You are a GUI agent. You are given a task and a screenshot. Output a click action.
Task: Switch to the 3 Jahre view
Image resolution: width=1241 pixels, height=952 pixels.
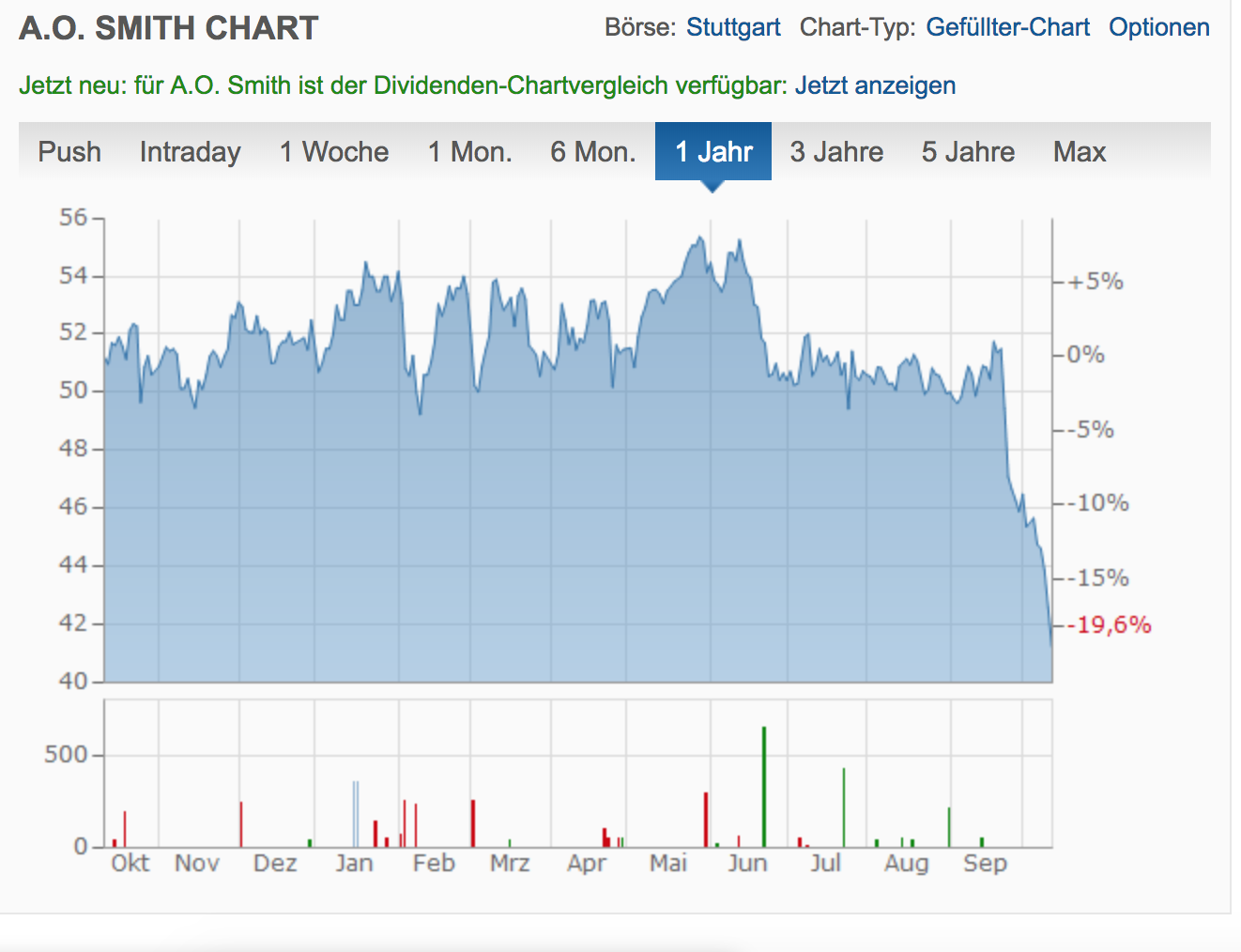click(x=836, y=152)
